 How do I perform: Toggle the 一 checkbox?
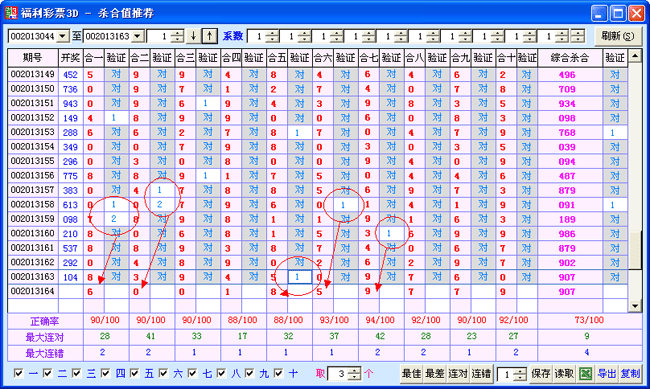[18, 373]
